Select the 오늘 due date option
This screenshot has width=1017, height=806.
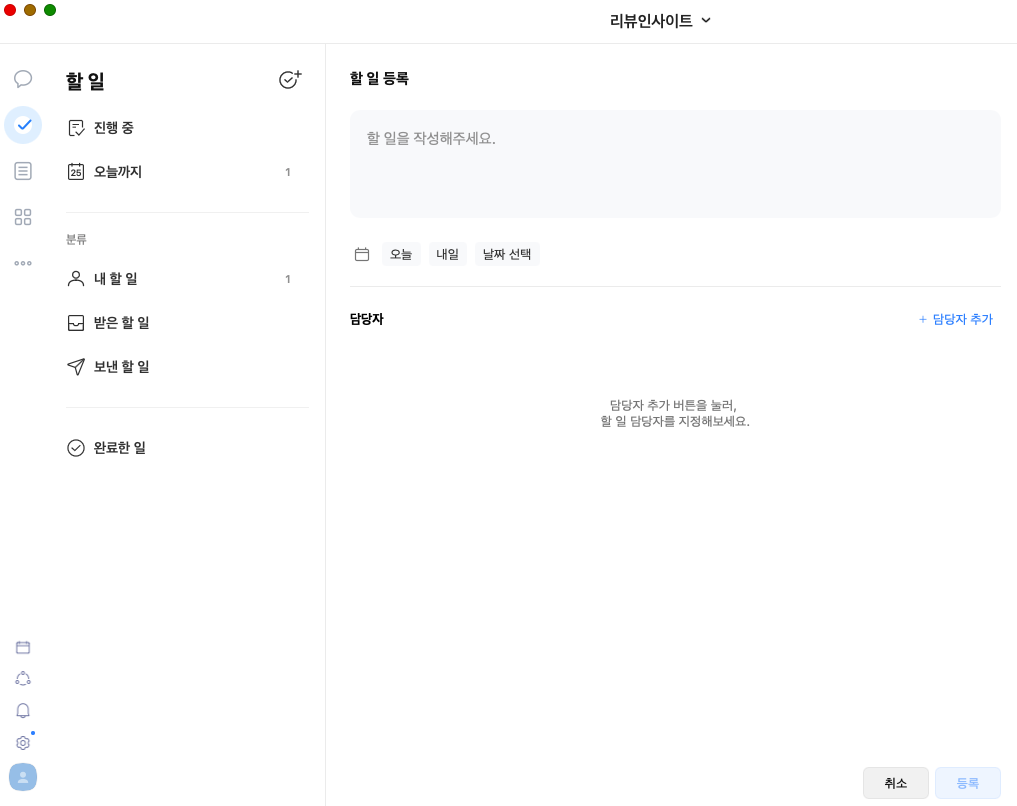click(x=401, y=254)
